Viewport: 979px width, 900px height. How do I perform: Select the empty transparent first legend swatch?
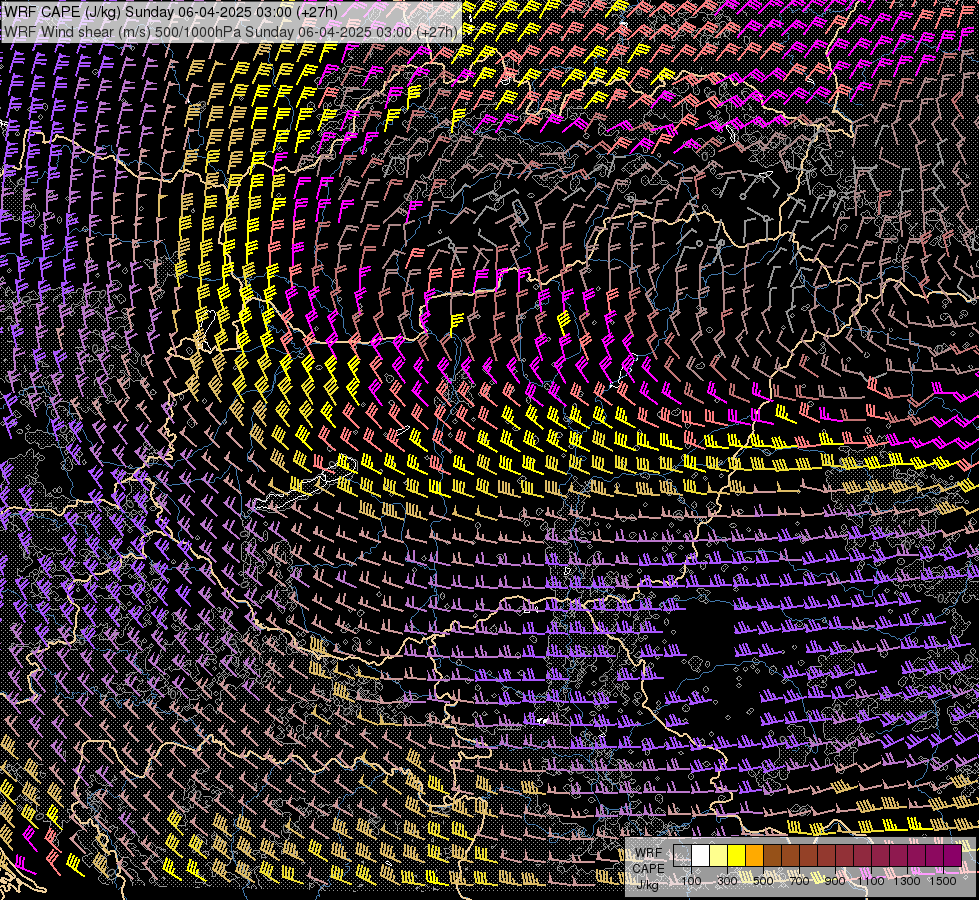682,856
